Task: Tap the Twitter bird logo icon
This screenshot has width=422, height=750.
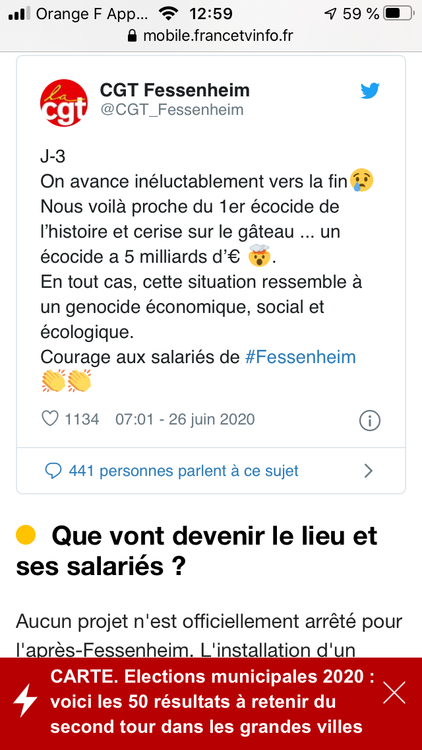Action: coord(370,91)
